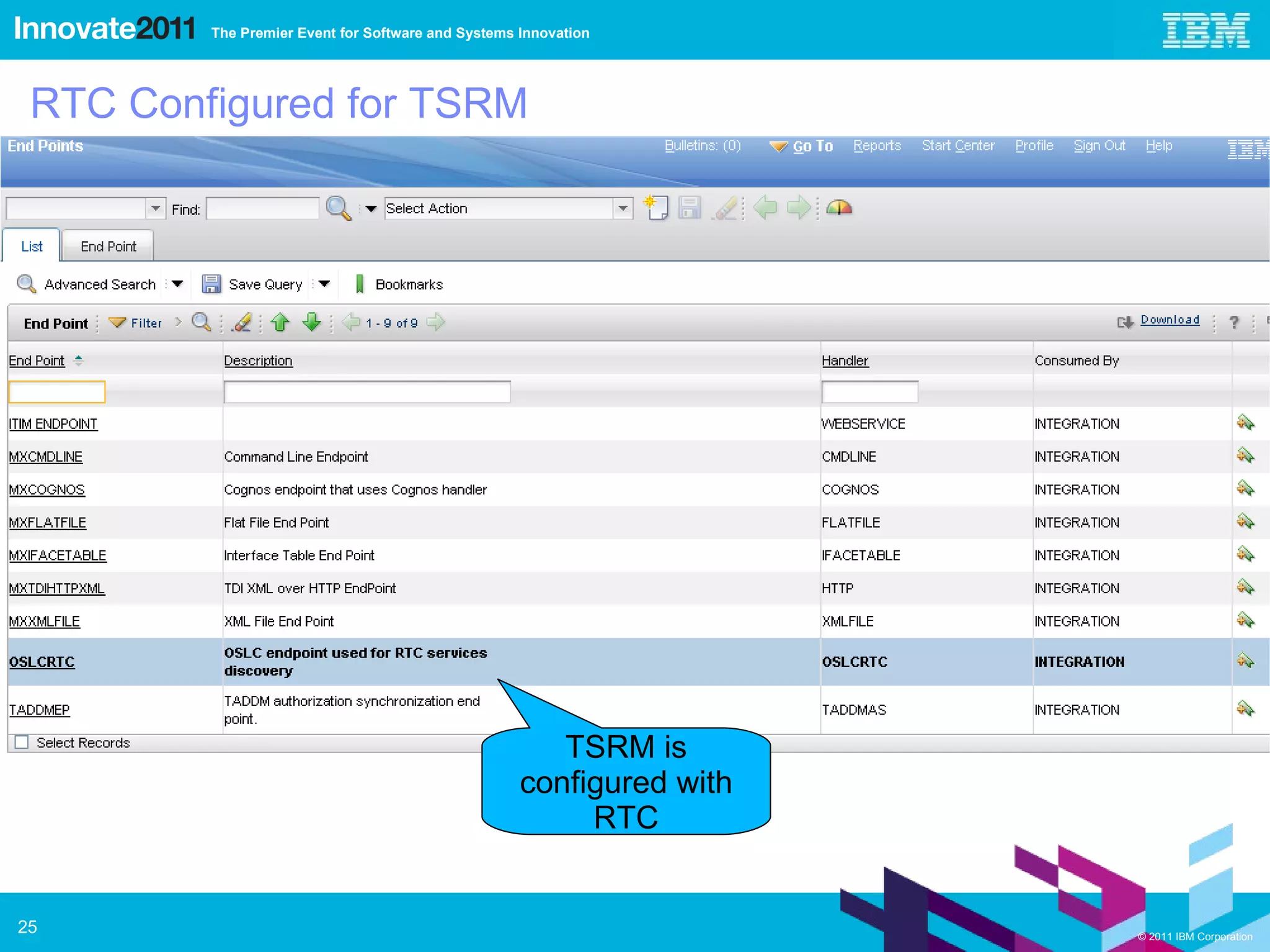Sort by the Handler column header

coord(845,361)
